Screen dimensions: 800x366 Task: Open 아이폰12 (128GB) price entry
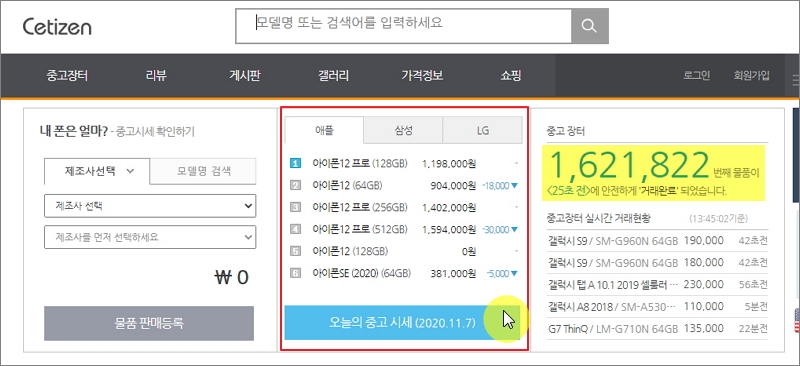click(x=350, y=252)
